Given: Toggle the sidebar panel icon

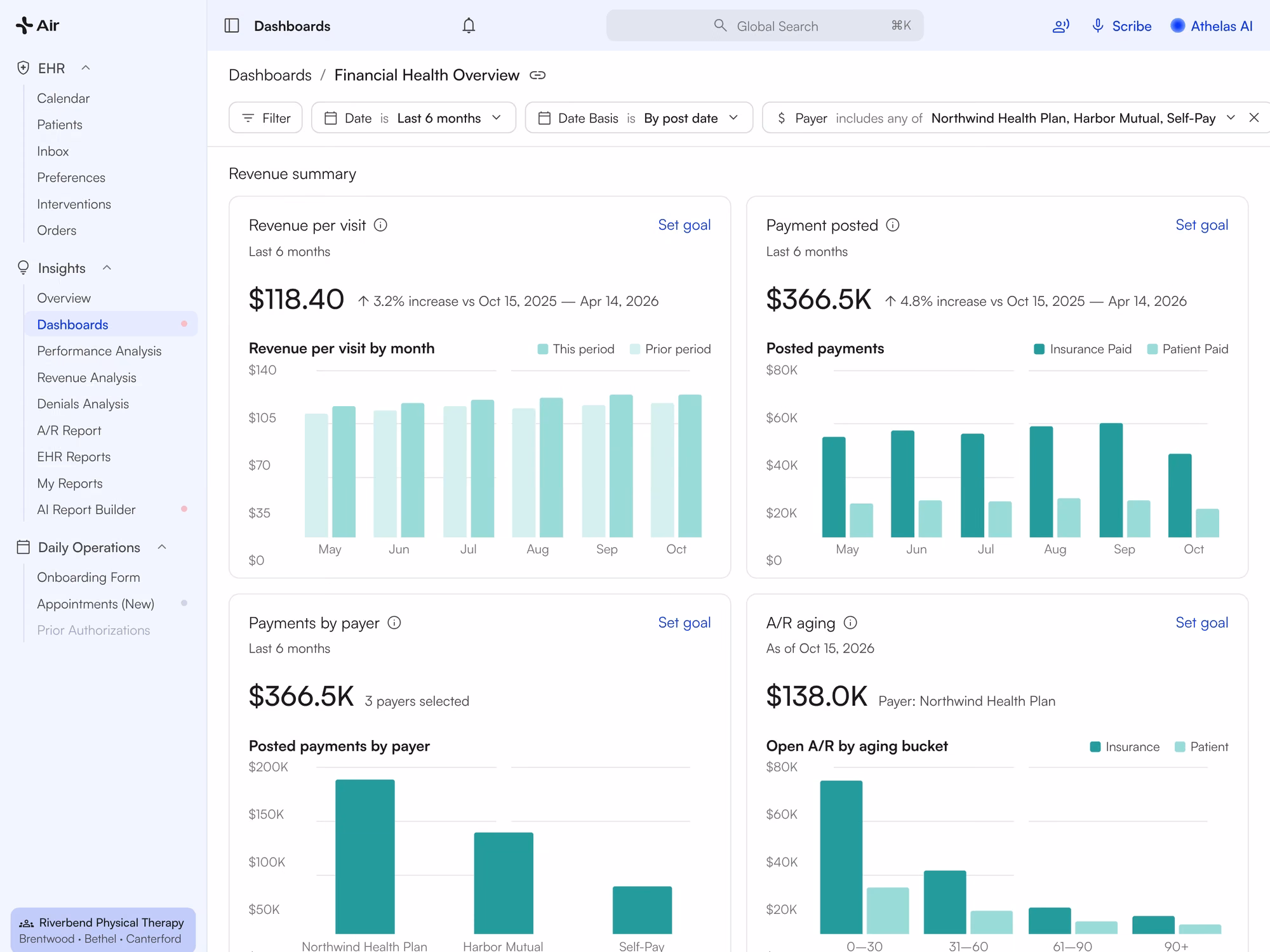Looking at the screenshot, I should tap(232, 26).
